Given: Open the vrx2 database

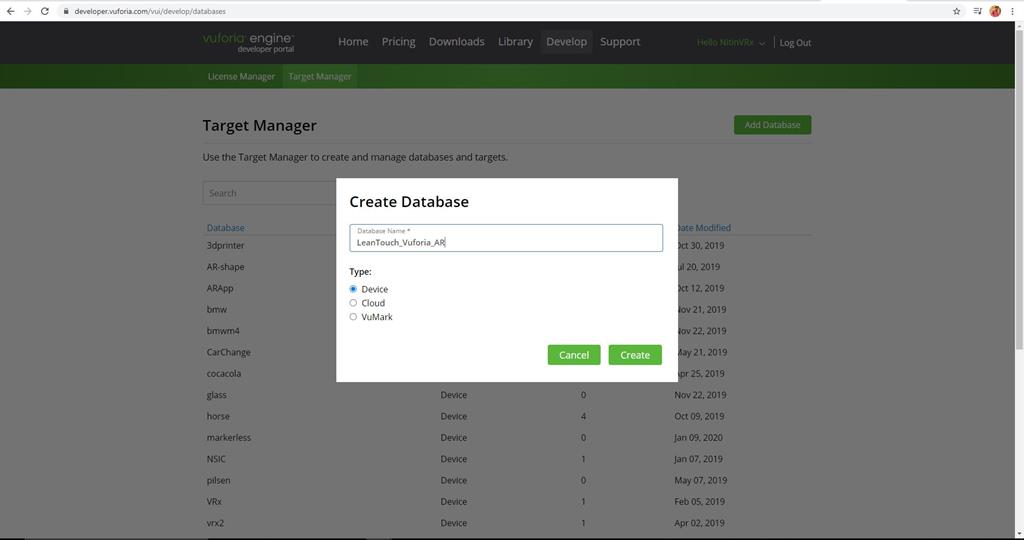Looking at the screenshot, I should (216, 523).
